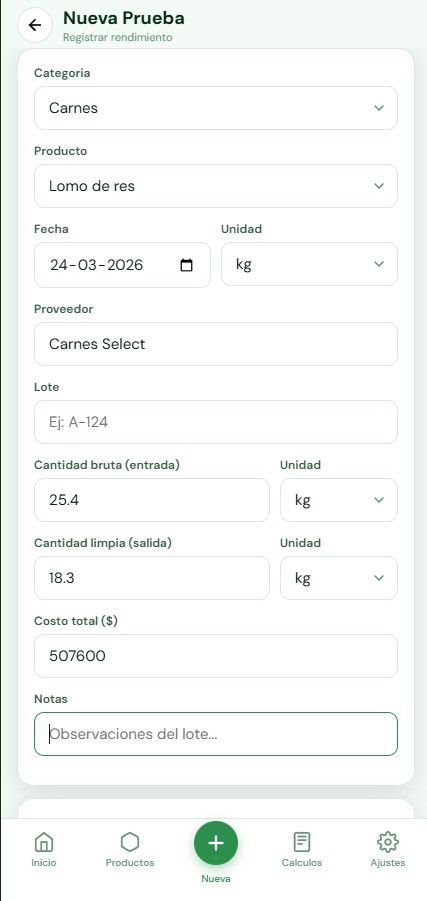Change unit for Cantidad limpia
Screen dimensions: 427x901
[338, 578]
